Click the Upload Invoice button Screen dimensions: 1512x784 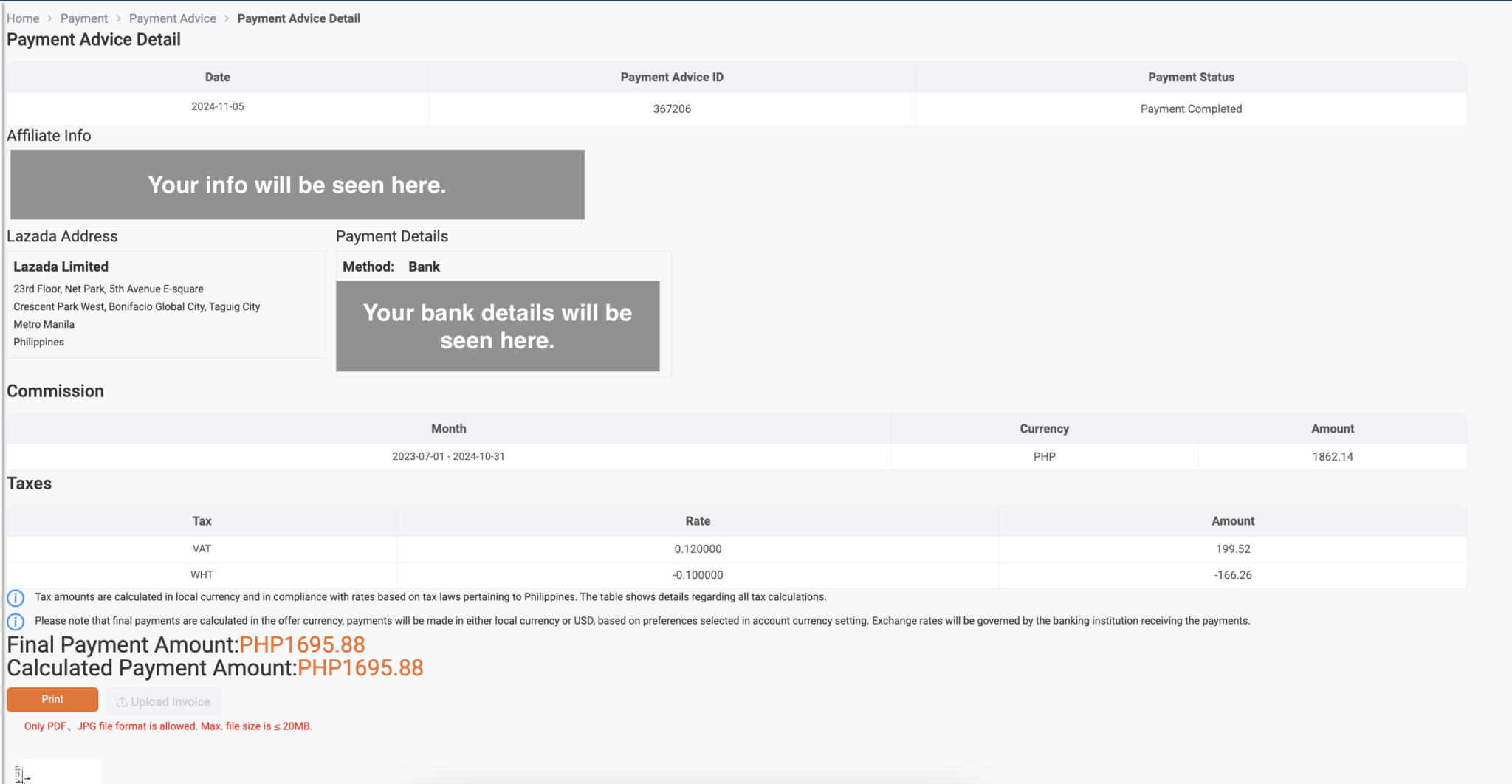[163, 701]
